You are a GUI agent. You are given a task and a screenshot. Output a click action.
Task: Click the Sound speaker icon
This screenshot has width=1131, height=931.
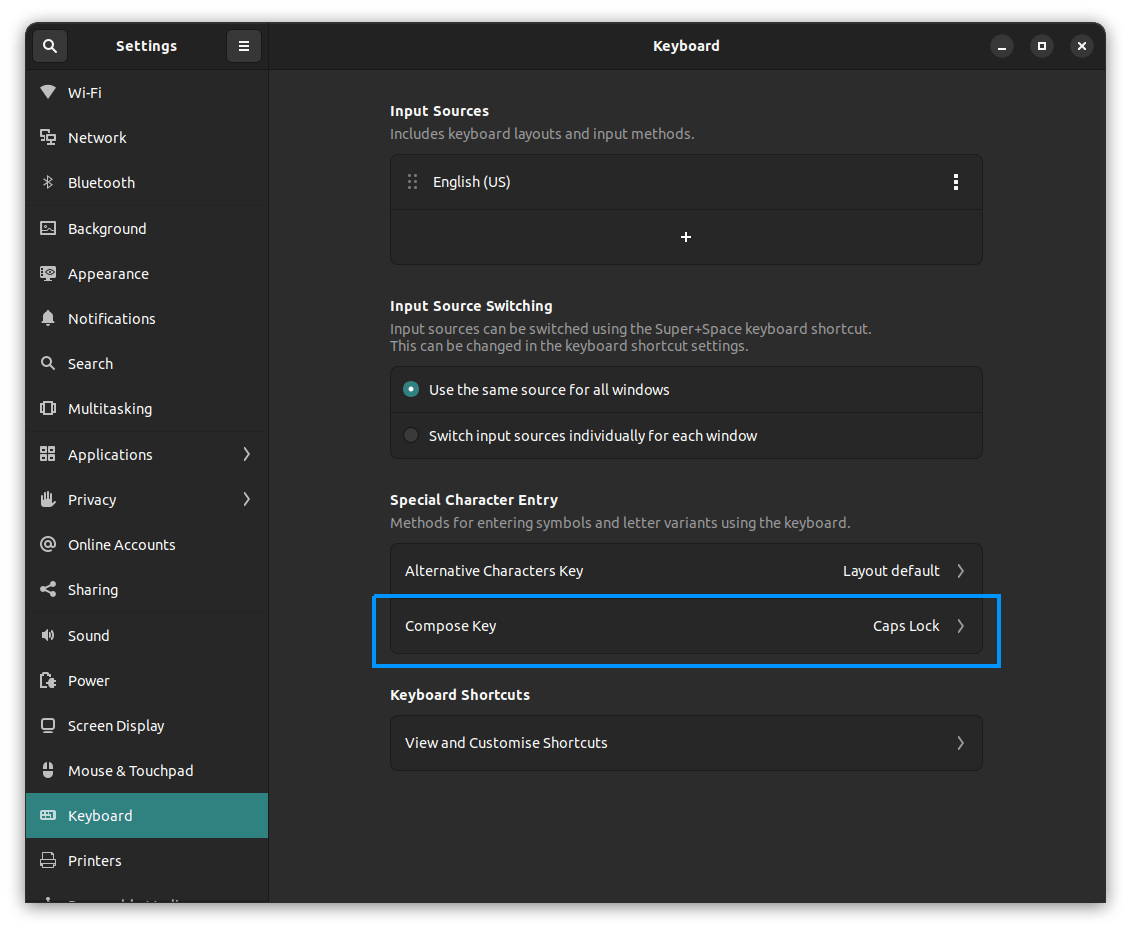[x=48, y=636]
